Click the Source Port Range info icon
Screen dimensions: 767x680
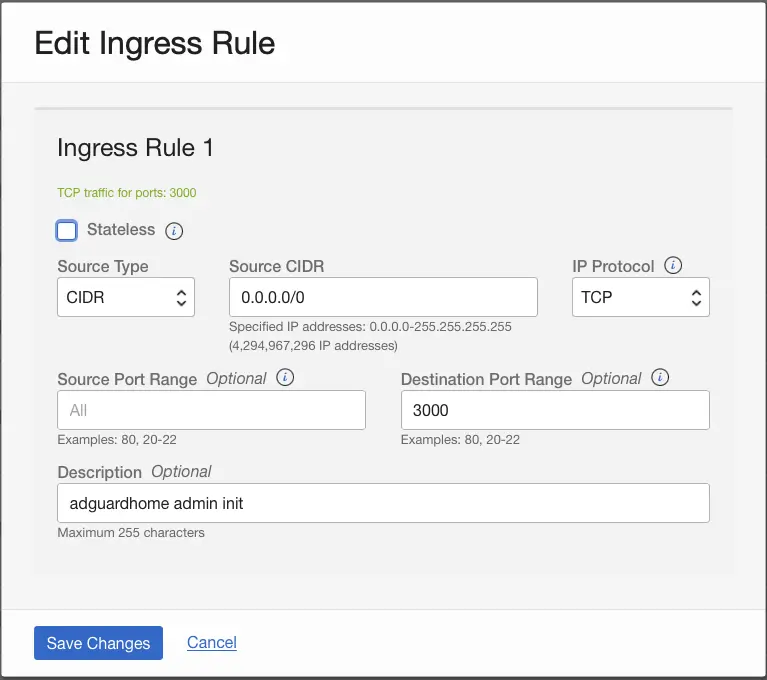[x=285, y=378]
